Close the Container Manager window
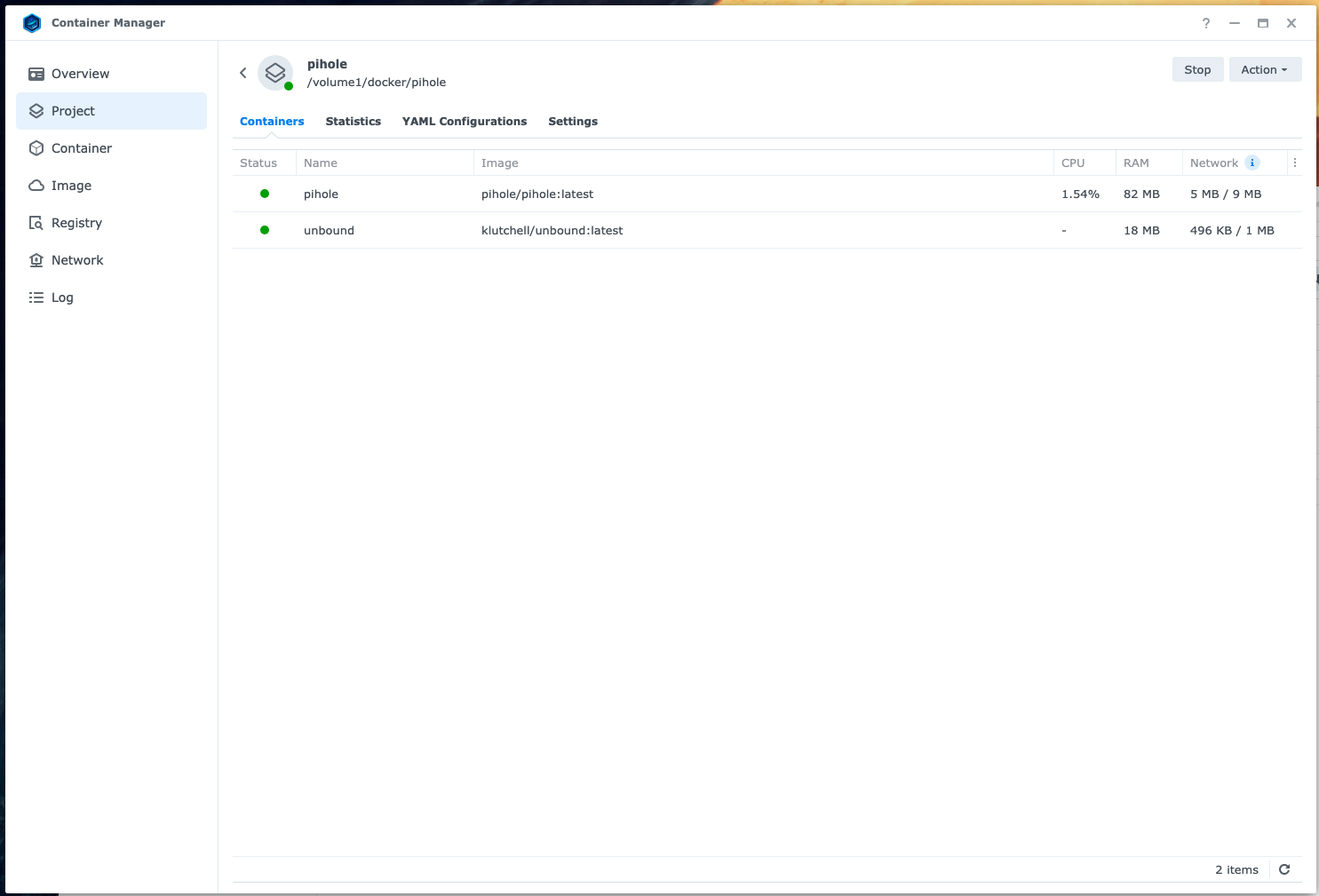Image resolution: width=1319 pixels, height=896 pixels. [x=1291, y=23]
